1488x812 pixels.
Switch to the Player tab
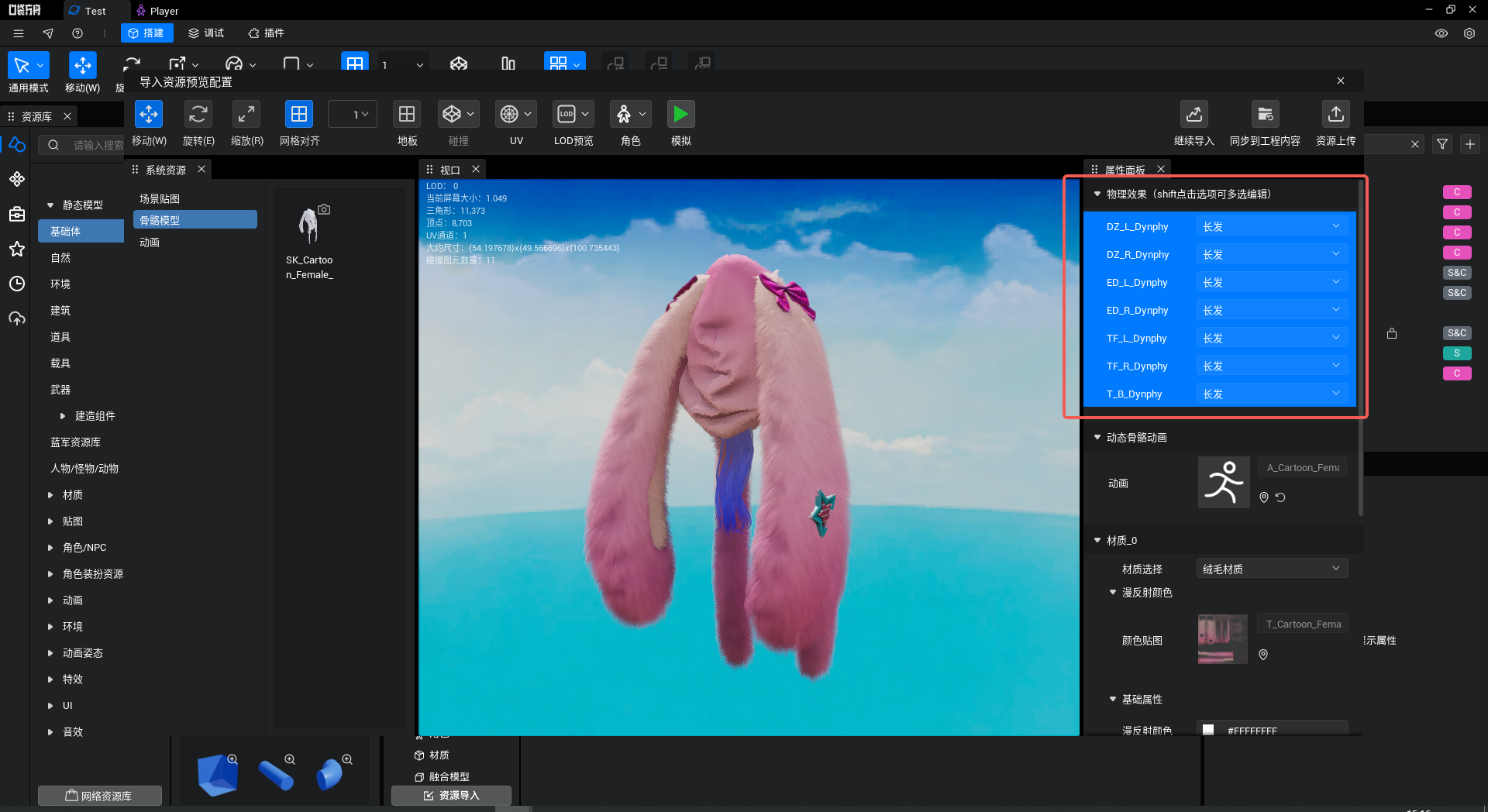coord(157,11)
